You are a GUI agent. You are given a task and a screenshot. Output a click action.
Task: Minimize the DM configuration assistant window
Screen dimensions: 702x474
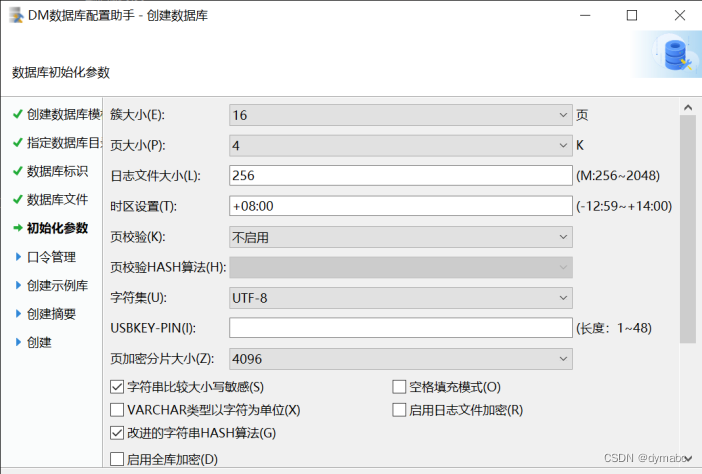[585, 15]
